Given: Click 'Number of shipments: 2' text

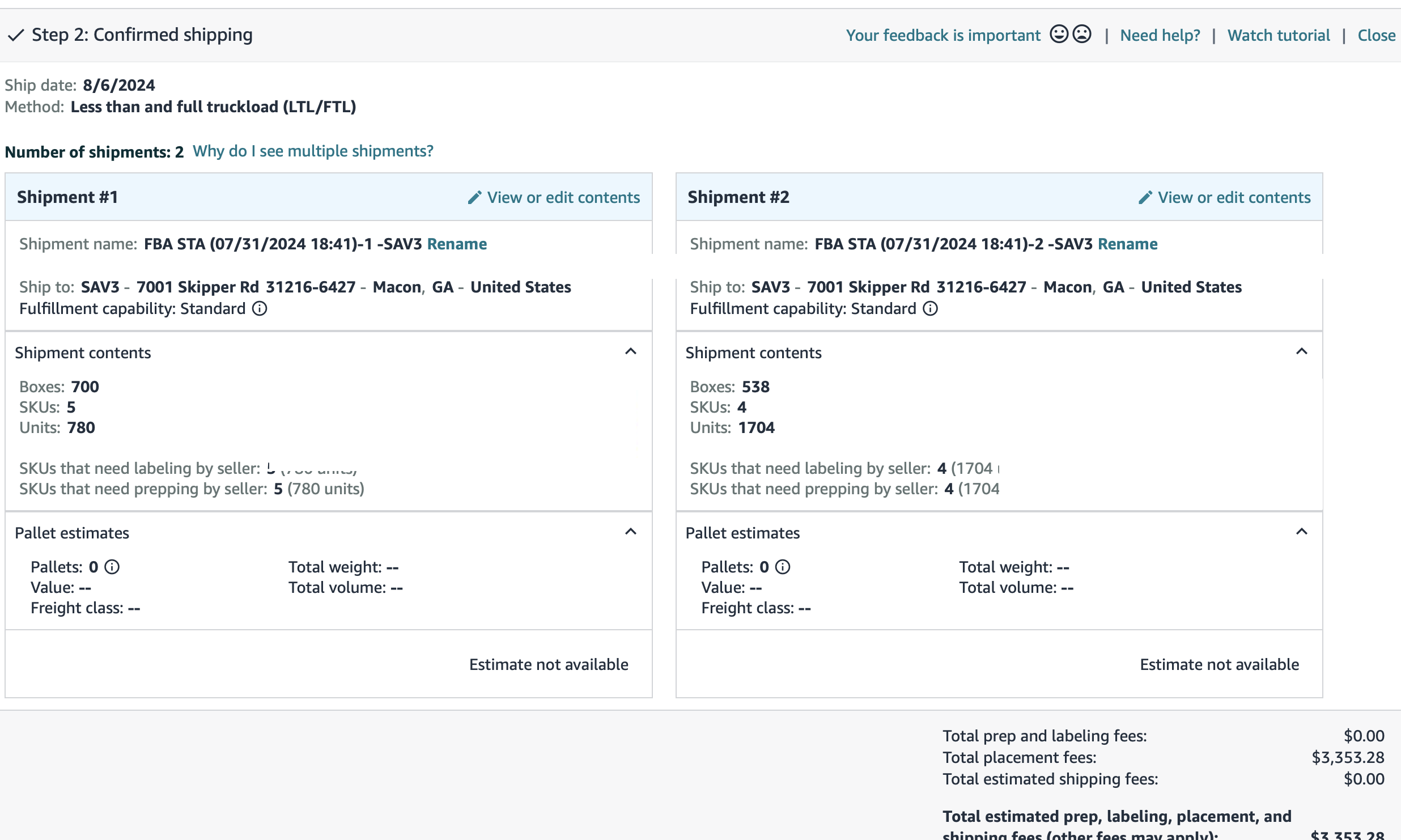Looking at the screenshot, I should (x=94, y=152).
